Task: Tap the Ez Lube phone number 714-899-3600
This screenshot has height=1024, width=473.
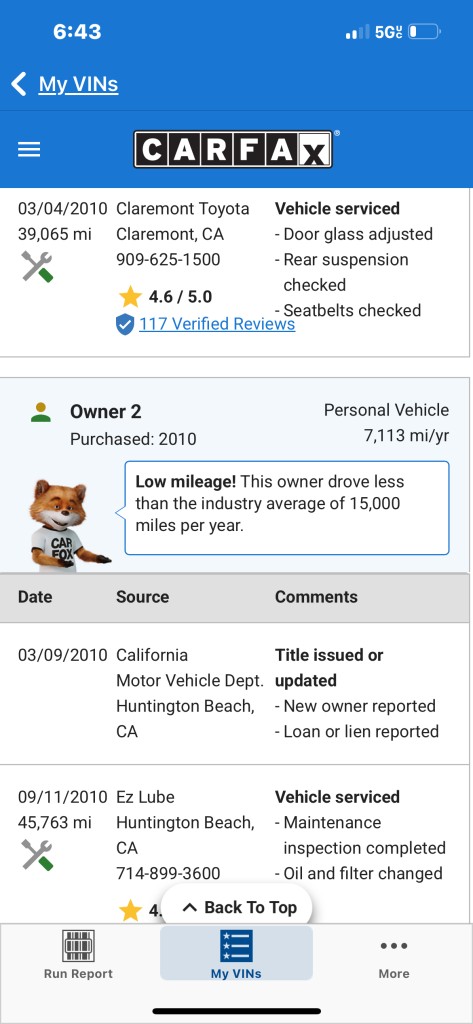Action: pos(168,873)
